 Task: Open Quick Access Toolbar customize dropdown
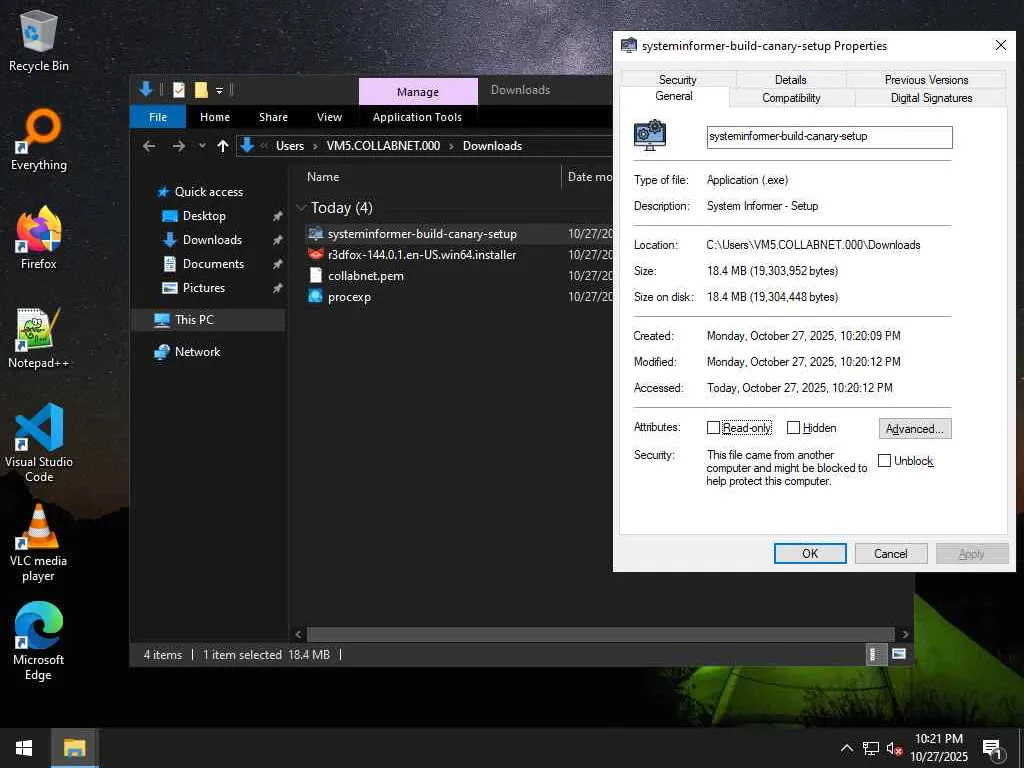tap(219, 91)
